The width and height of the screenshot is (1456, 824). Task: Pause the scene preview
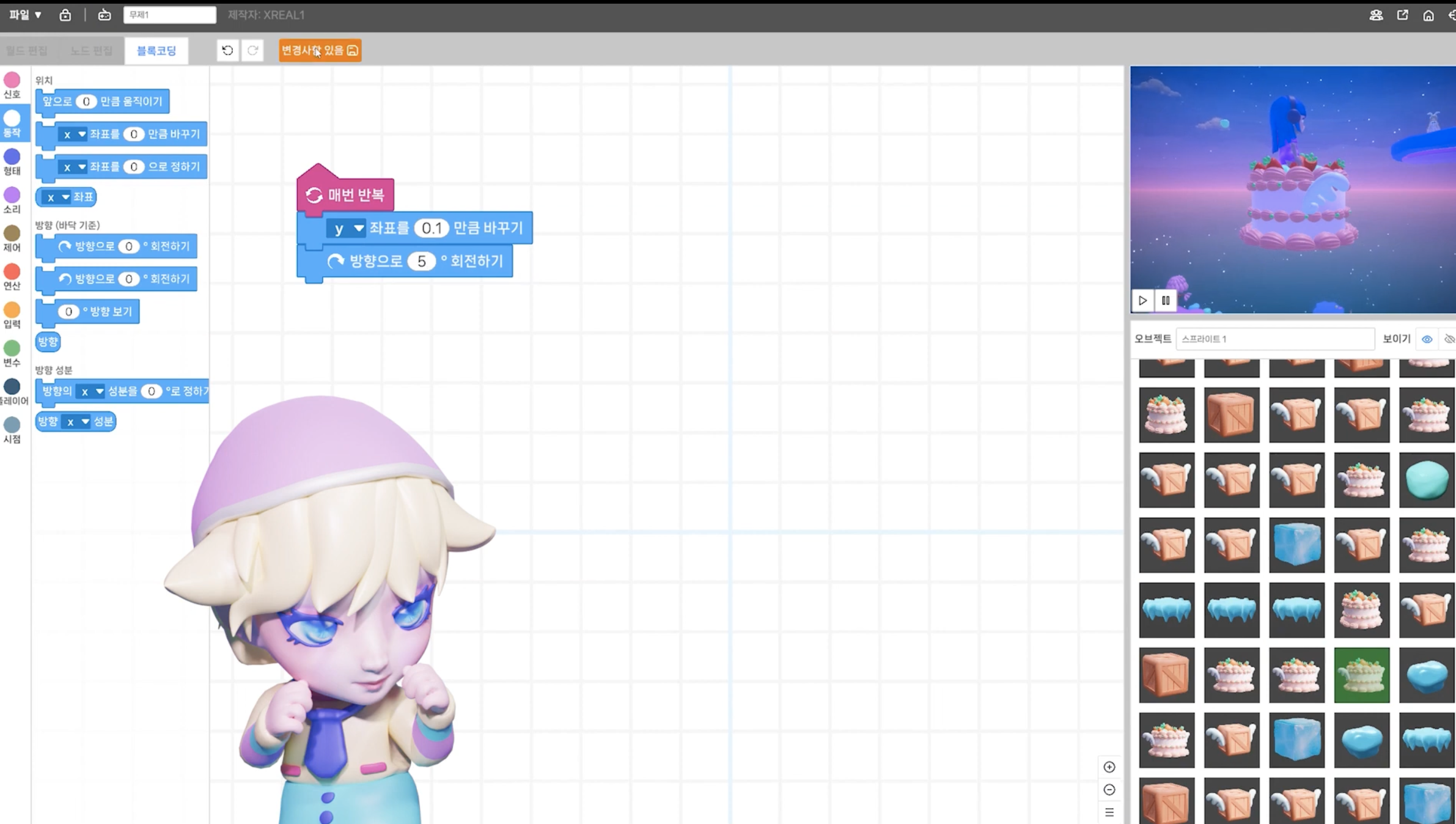[1166, 301]
